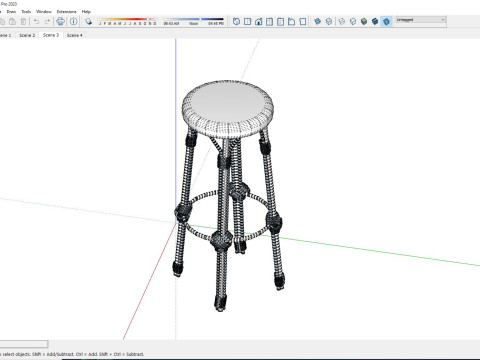The width and height of the screenshot is (480, 360).
Task: Click the status bar selection hint text
Action: pos(72,354)
